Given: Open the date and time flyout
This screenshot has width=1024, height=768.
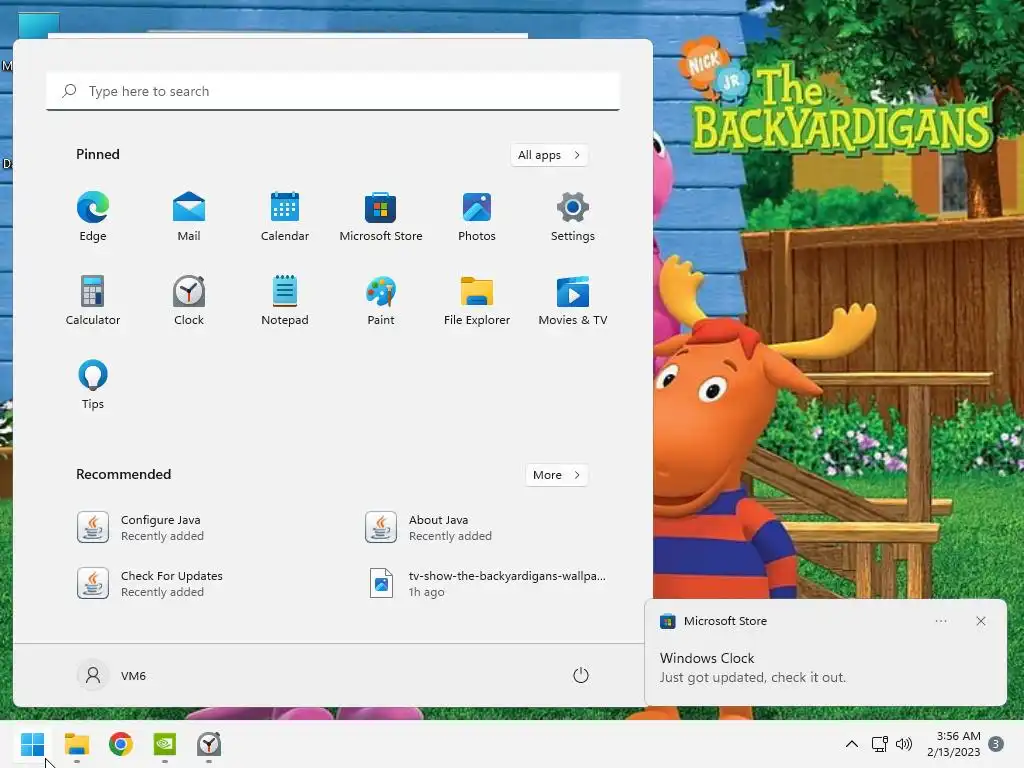Looking at the screenshot, I should tap(953, 744).
